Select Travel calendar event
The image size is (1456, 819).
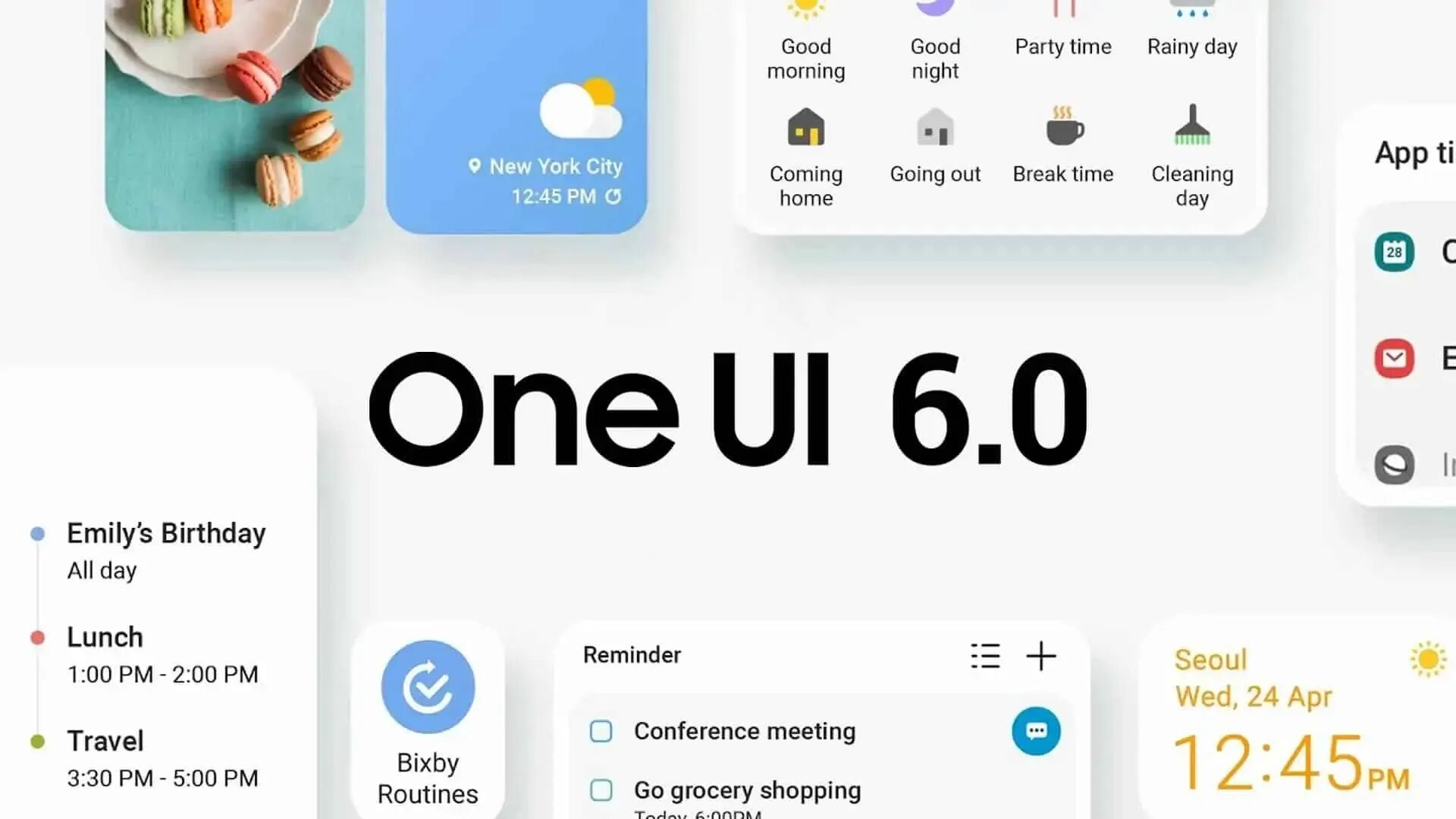point(103,740)
